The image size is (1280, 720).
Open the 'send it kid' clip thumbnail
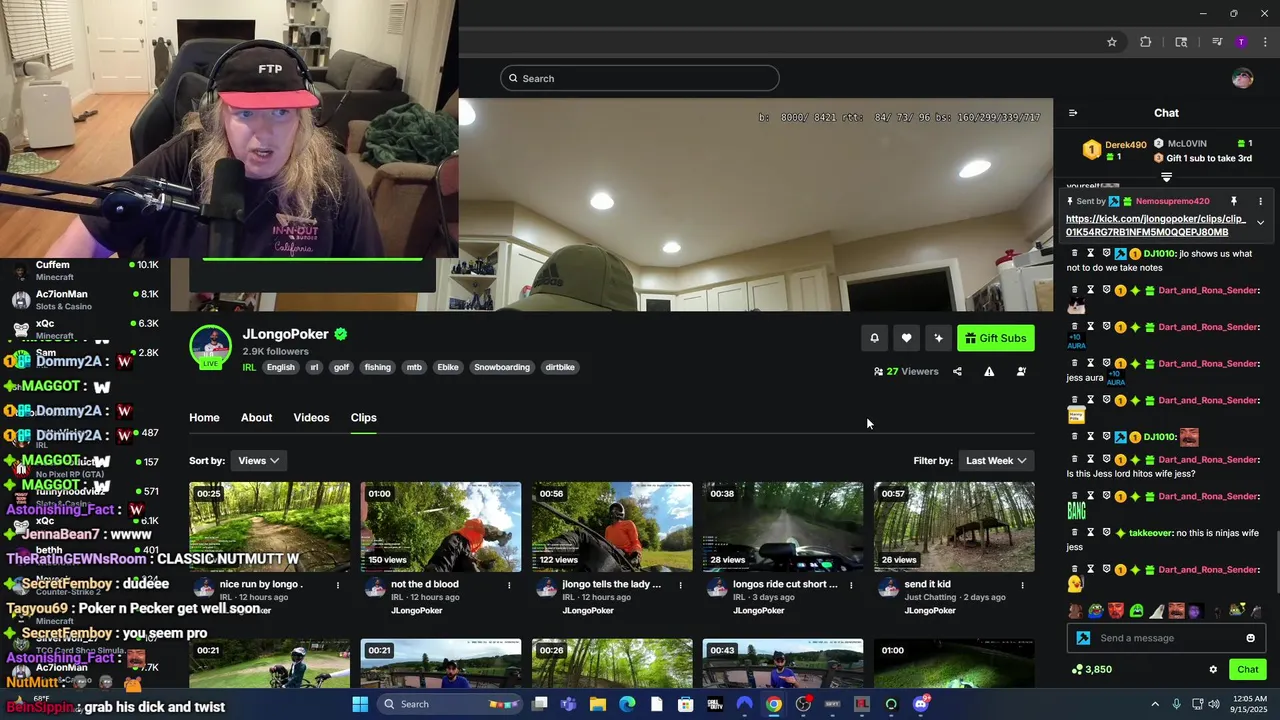(954, 527)
